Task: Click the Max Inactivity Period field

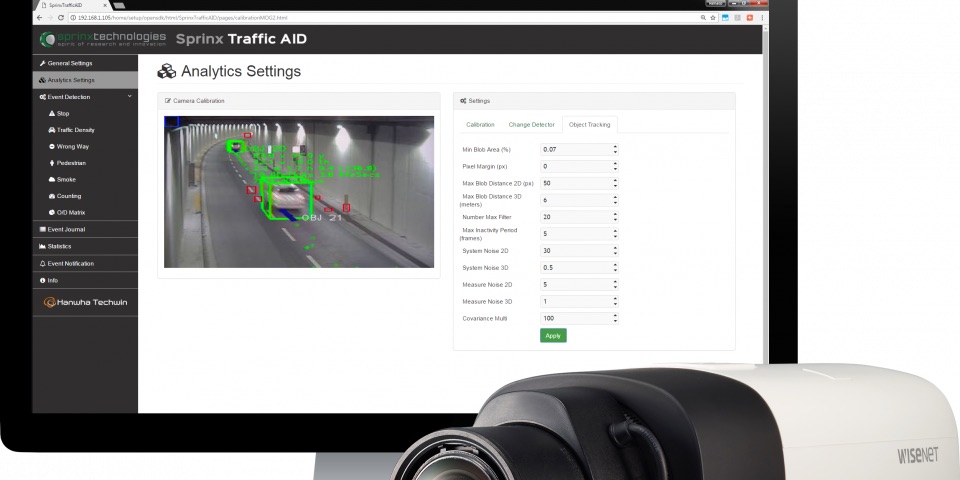Action: point(579,234)
